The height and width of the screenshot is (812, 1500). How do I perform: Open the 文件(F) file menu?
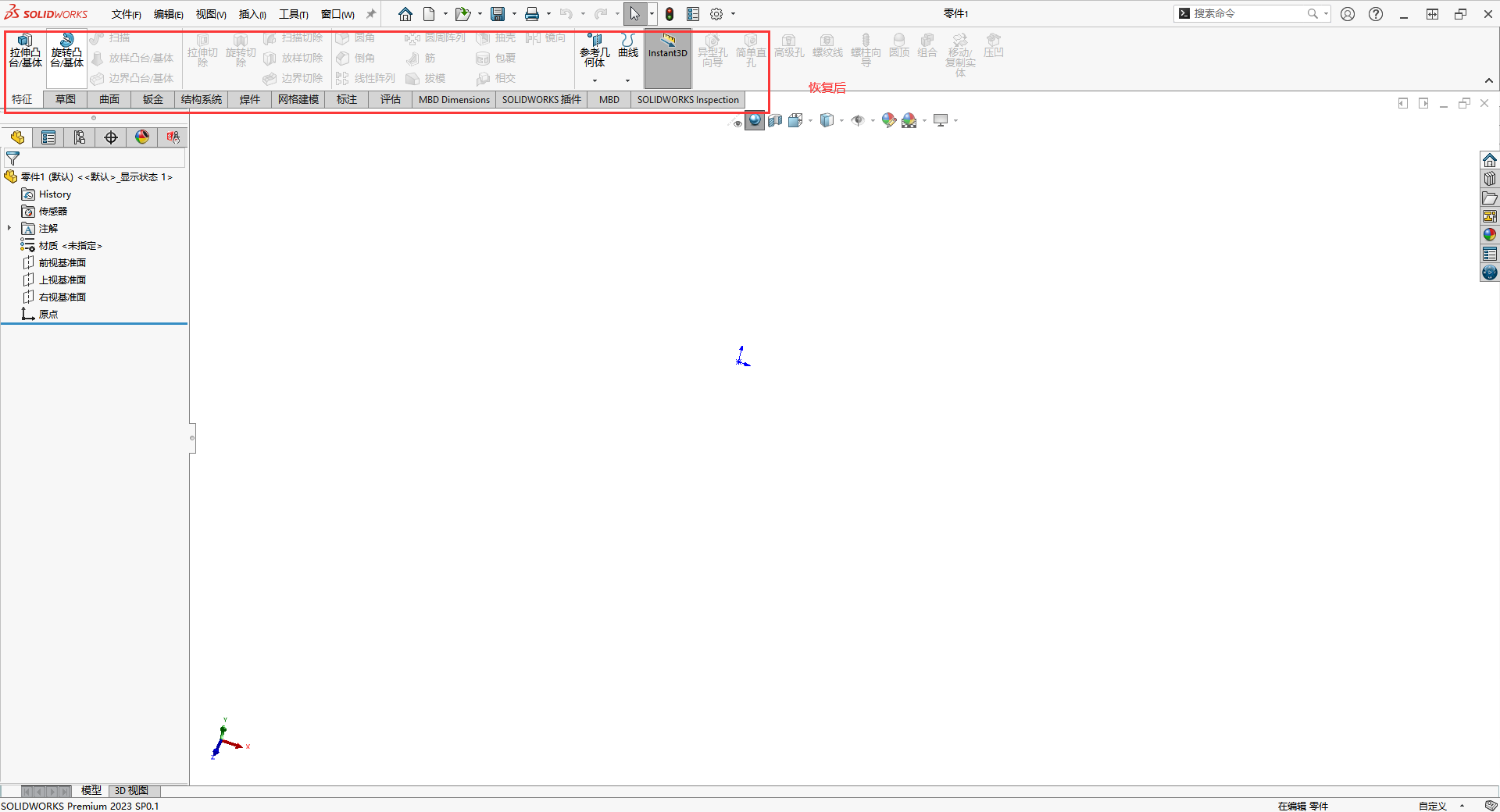[126, 14]
